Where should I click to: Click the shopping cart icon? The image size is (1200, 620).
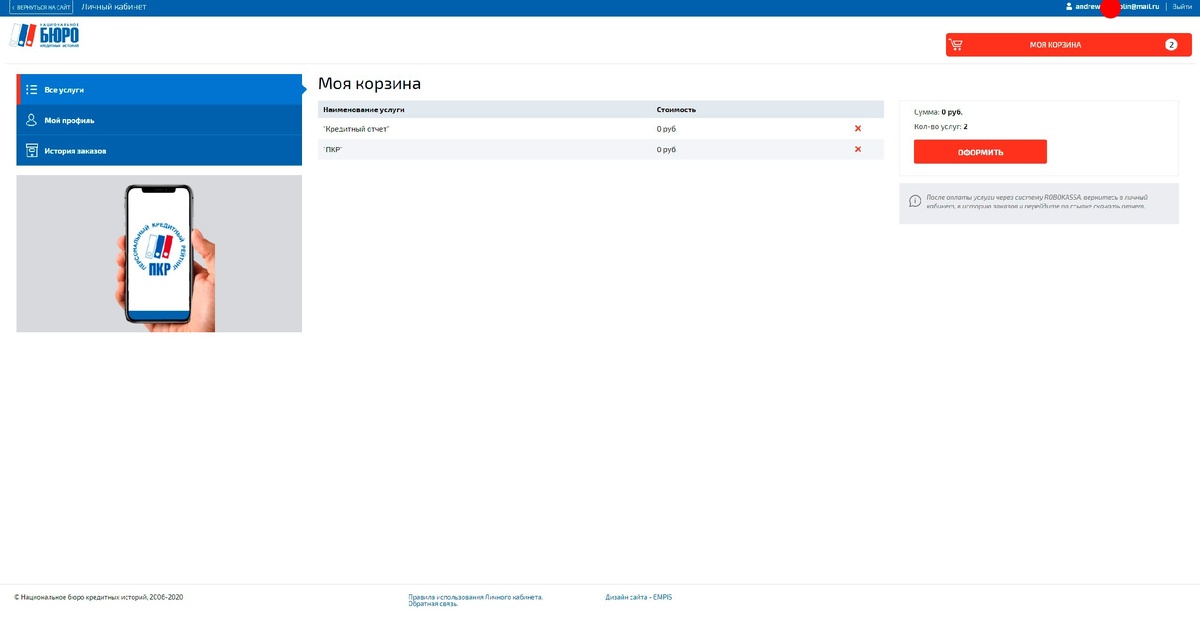(956, 45)
